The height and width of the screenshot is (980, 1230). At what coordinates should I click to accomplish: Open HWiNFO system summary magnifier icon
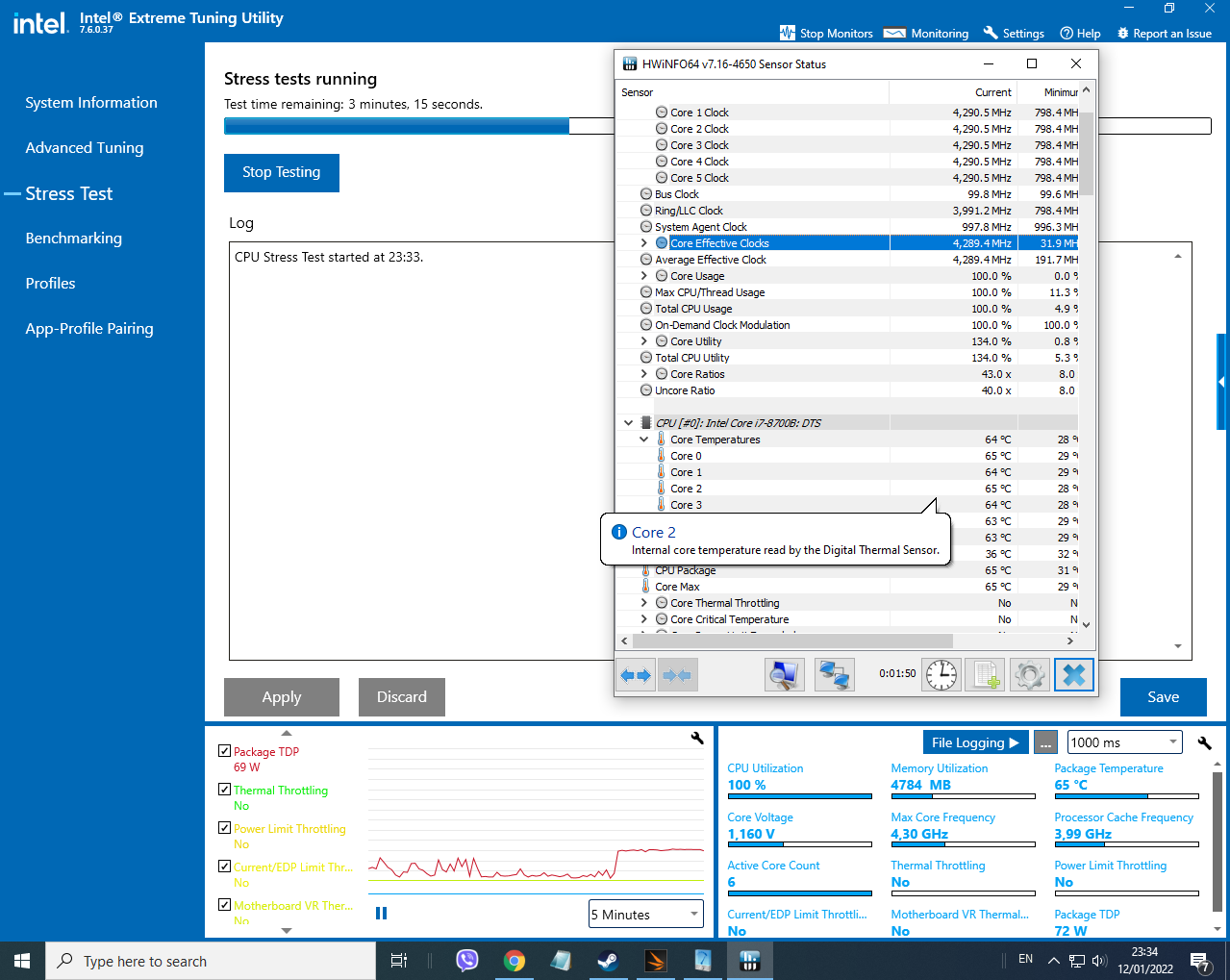(785, 675)
